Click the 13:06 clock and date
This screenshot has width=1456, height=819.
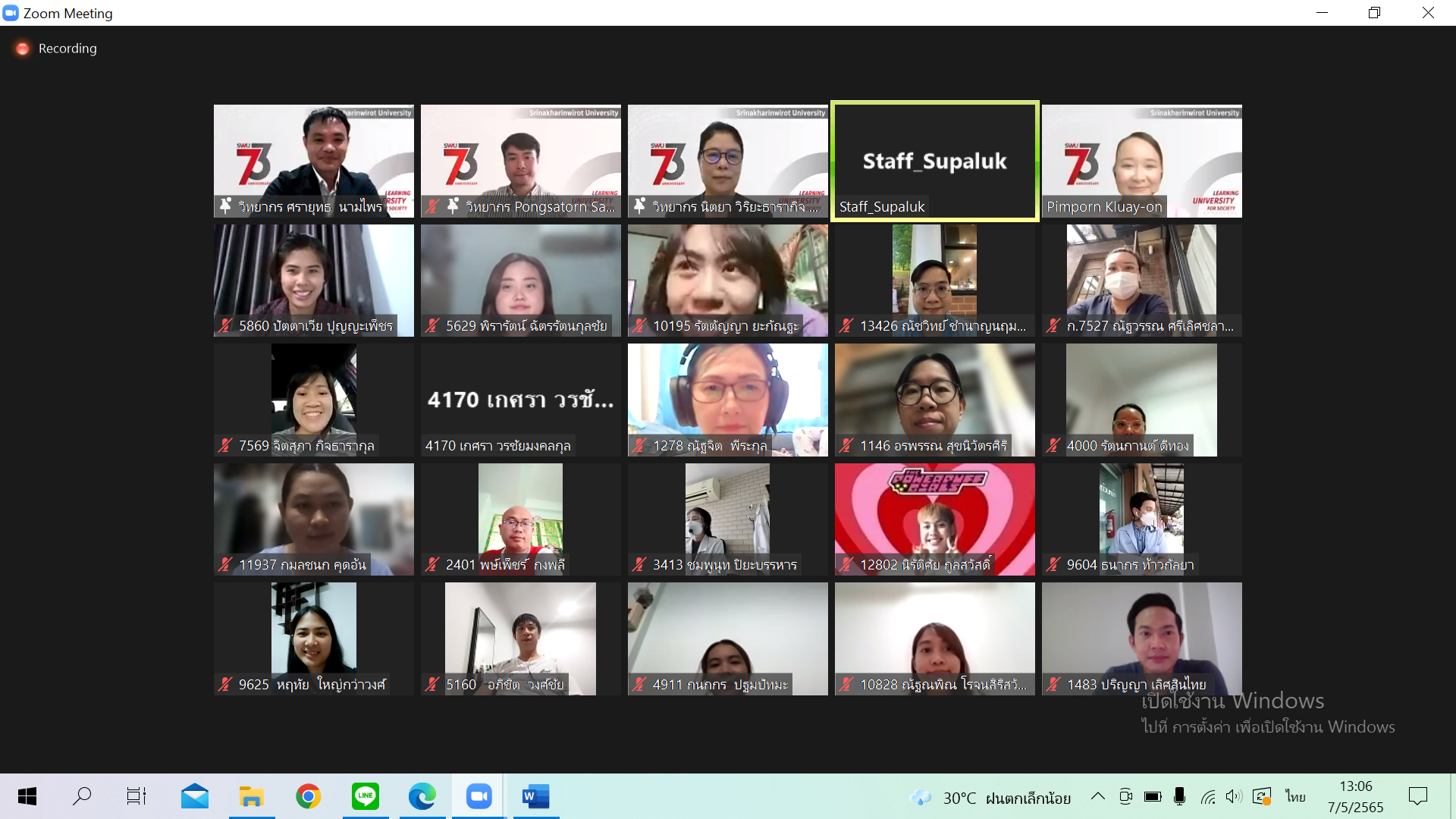point(1355,796)
